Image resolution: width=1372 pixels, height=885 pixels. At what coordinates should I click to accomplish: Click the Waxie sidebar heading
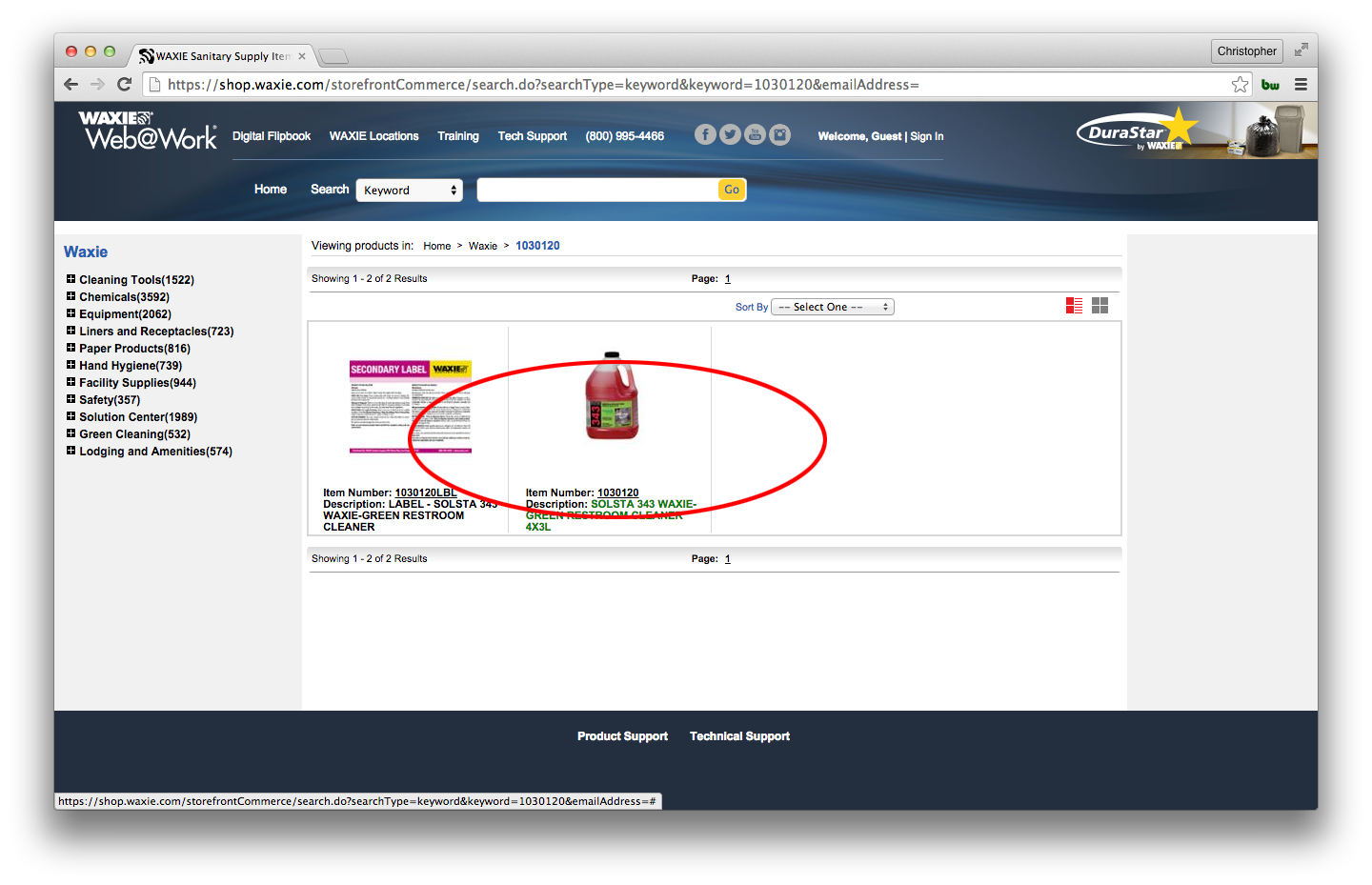point(86,251)
